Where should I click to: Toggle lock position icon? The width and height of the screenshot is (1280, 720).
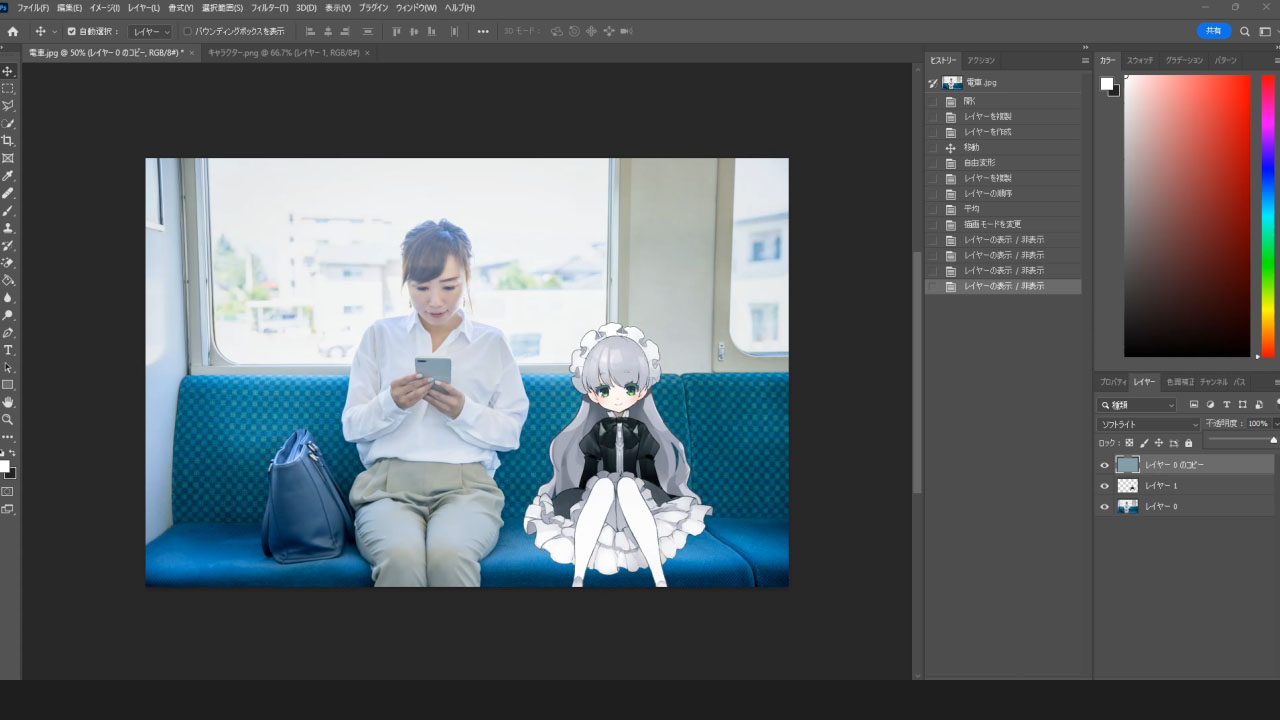coord(1159,443)
